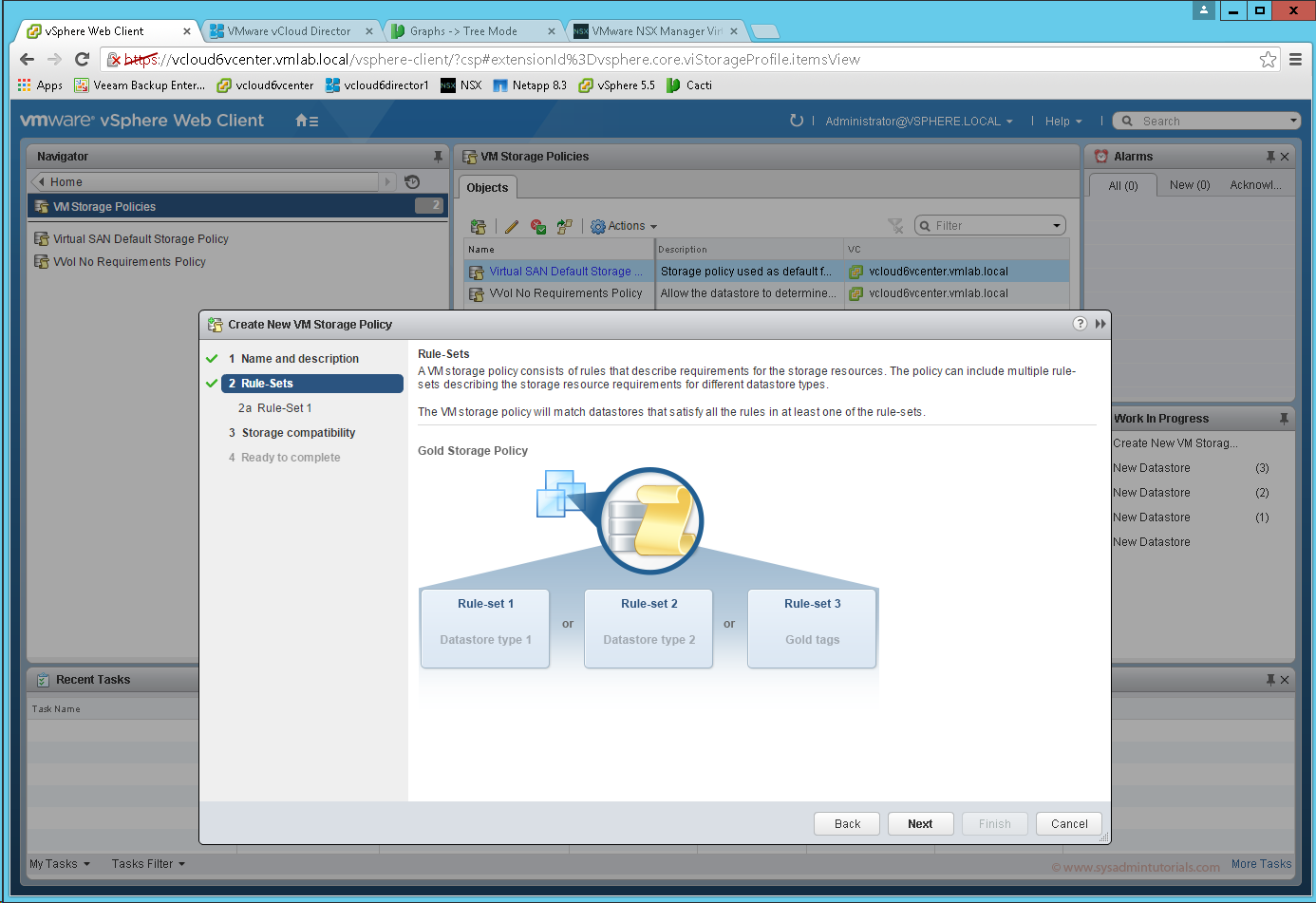Click the More Tasks link
The height and width of the screenshot is (903, 1316).
click(1261, 864)
